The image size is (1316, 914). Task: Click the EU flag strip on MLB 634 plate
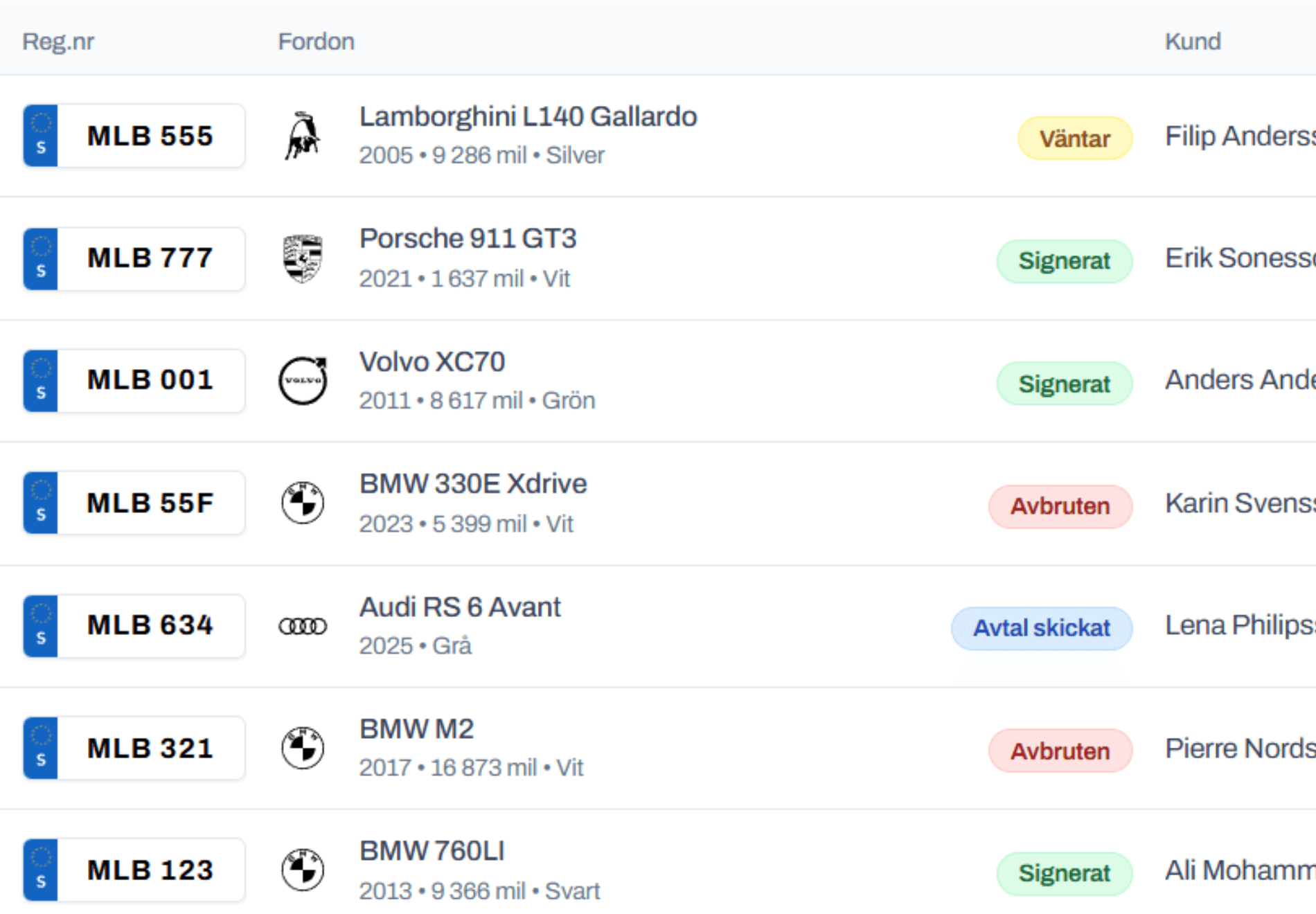coord(41,626)
